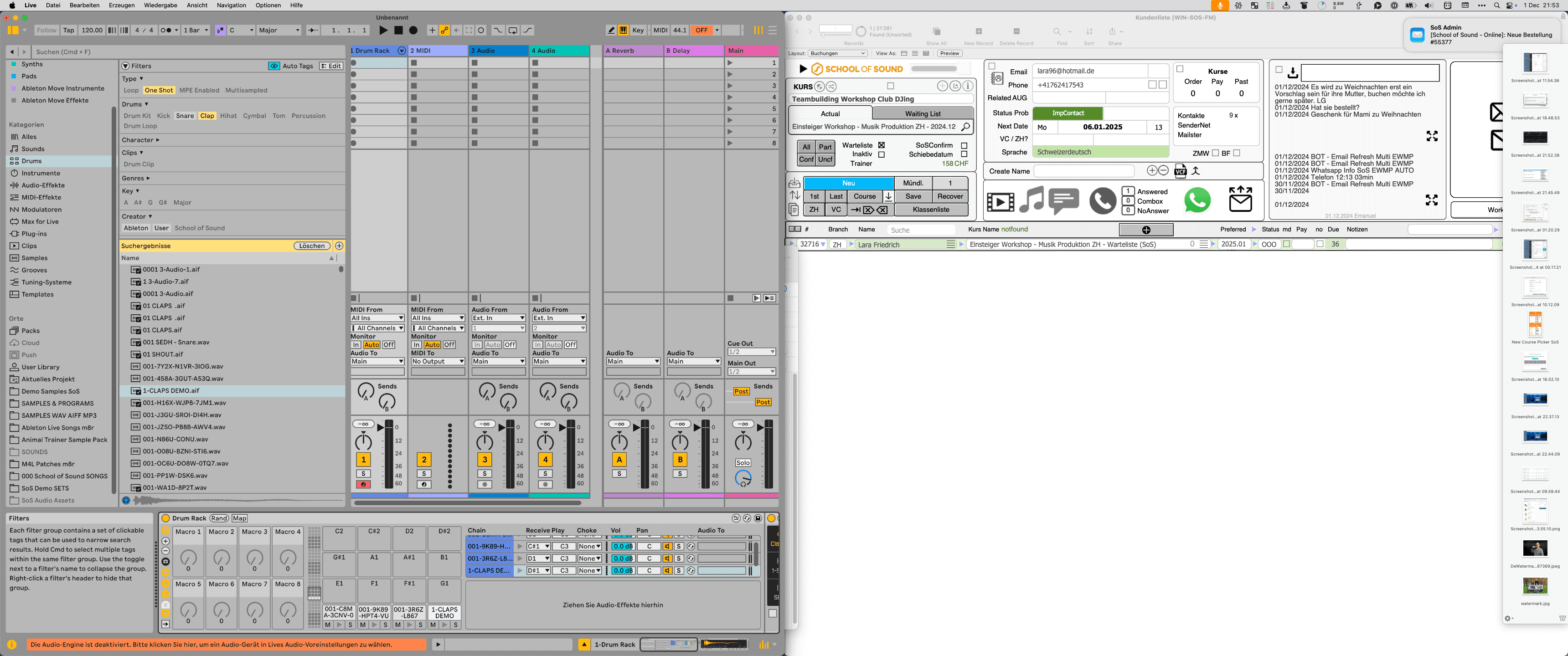The width and height of the screenshot is (1568, 656).
Task: Click macOS Spotlight search icon
Action: click(1497, 5)
